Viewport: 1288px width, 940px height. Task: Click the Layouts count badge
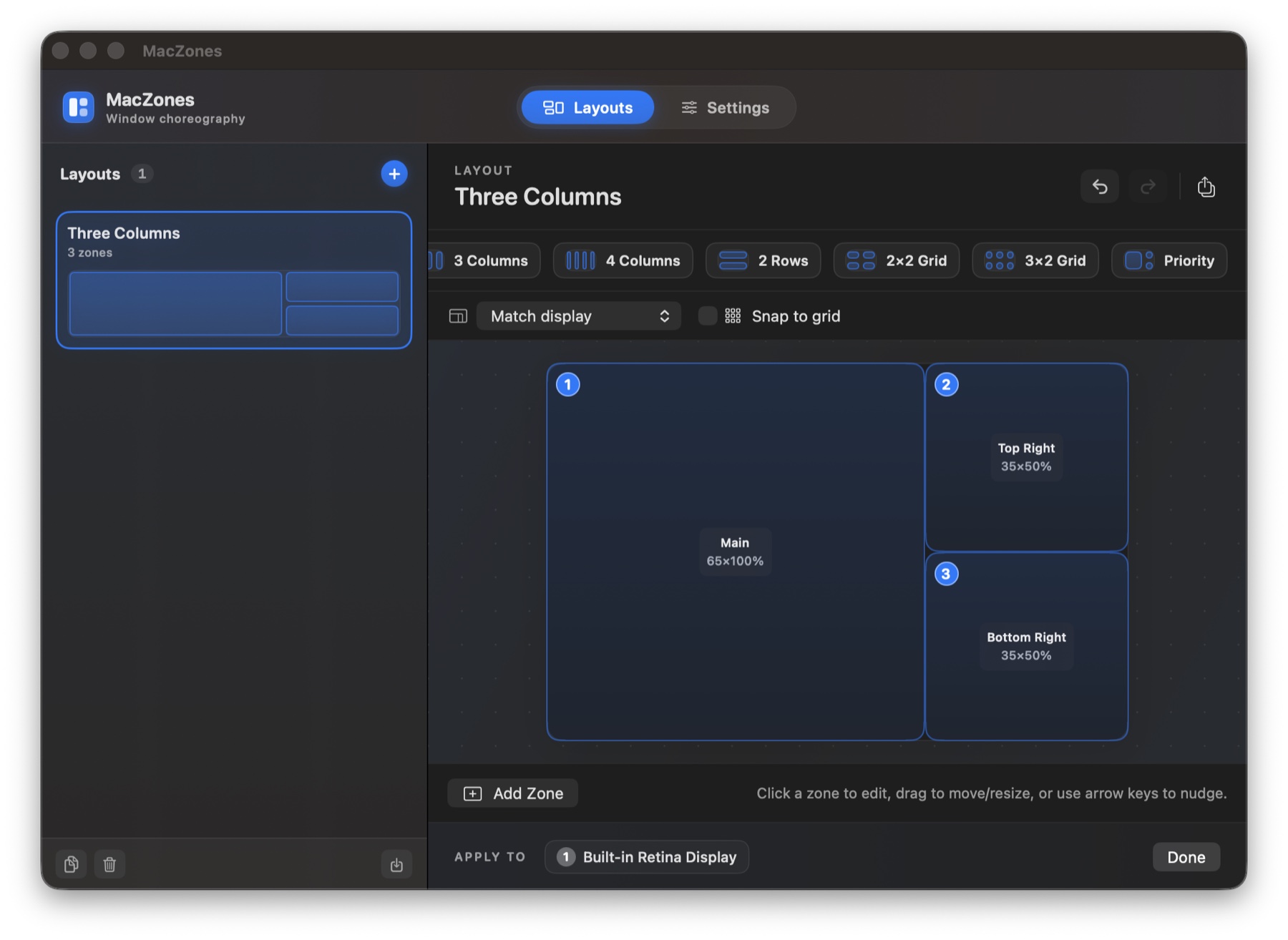[x=142, y=174]
